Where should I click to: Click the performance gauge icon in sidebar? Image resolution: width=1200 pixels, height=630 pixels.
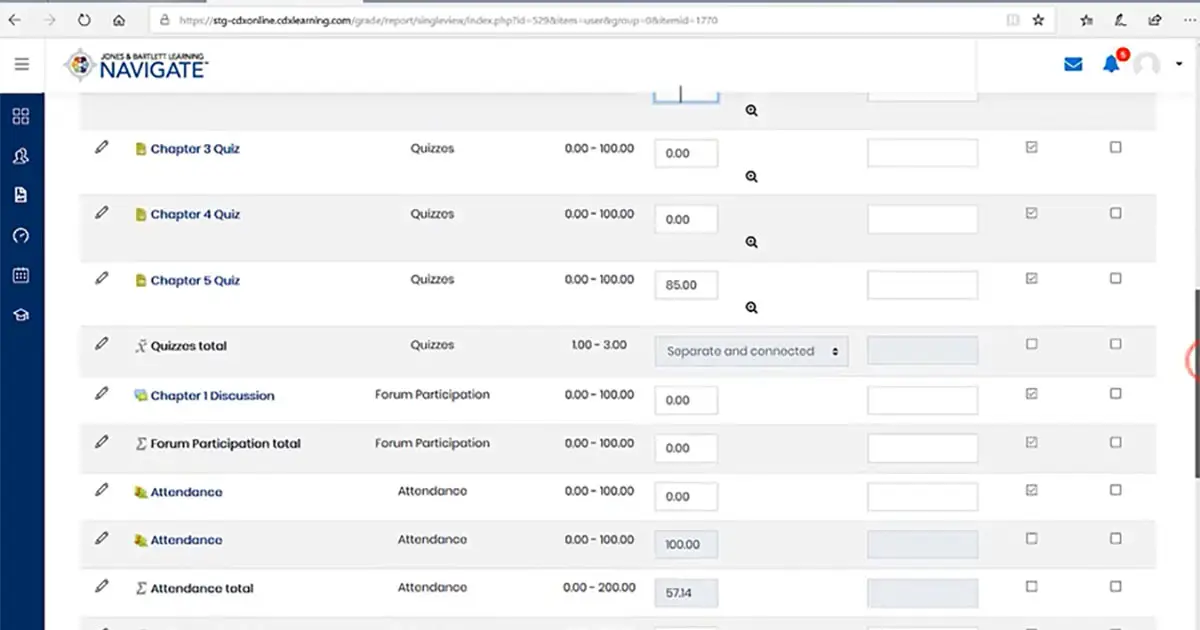point(21,235)
